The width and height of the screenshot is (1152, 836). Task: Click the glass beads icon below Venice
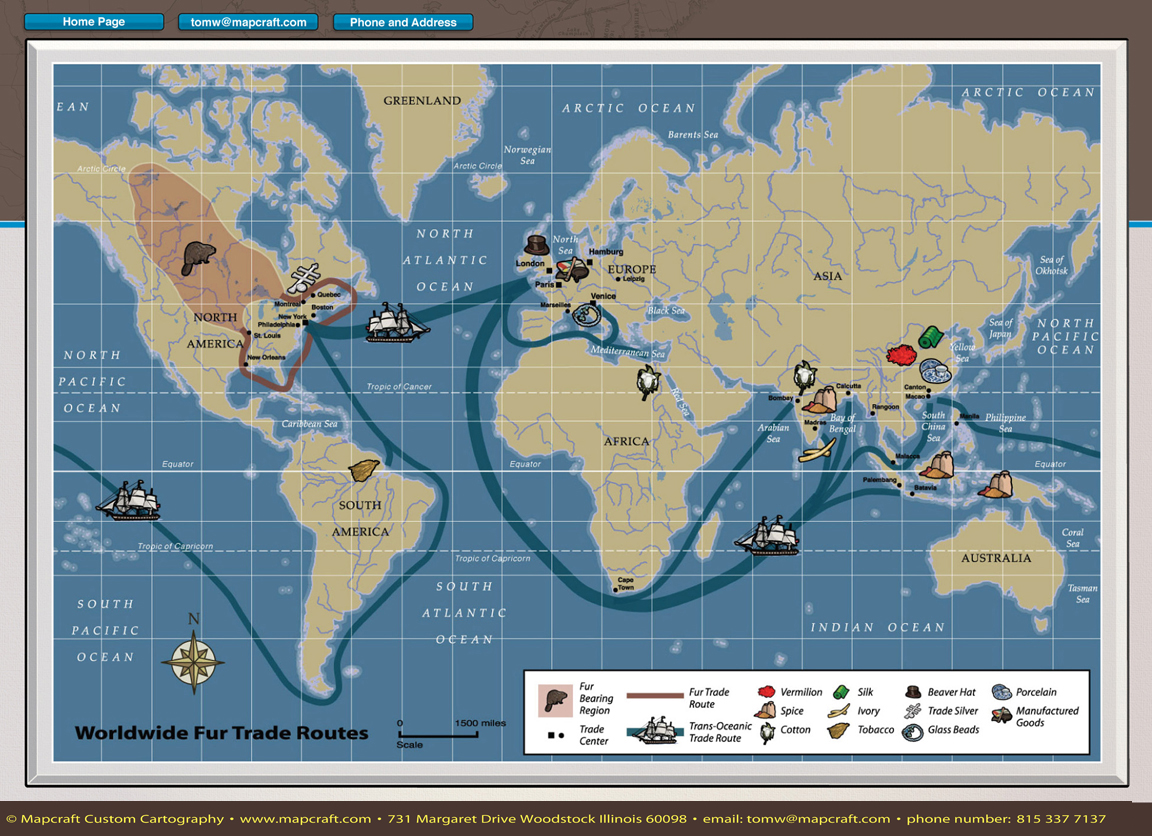click(x=587, y=316)
